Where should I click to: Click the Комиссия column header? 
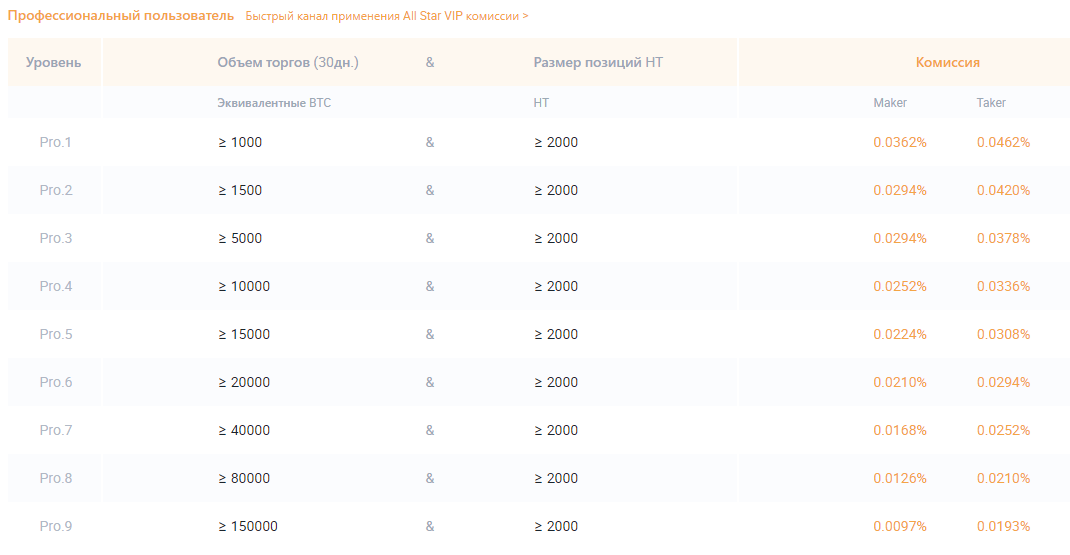pos(947,62)
